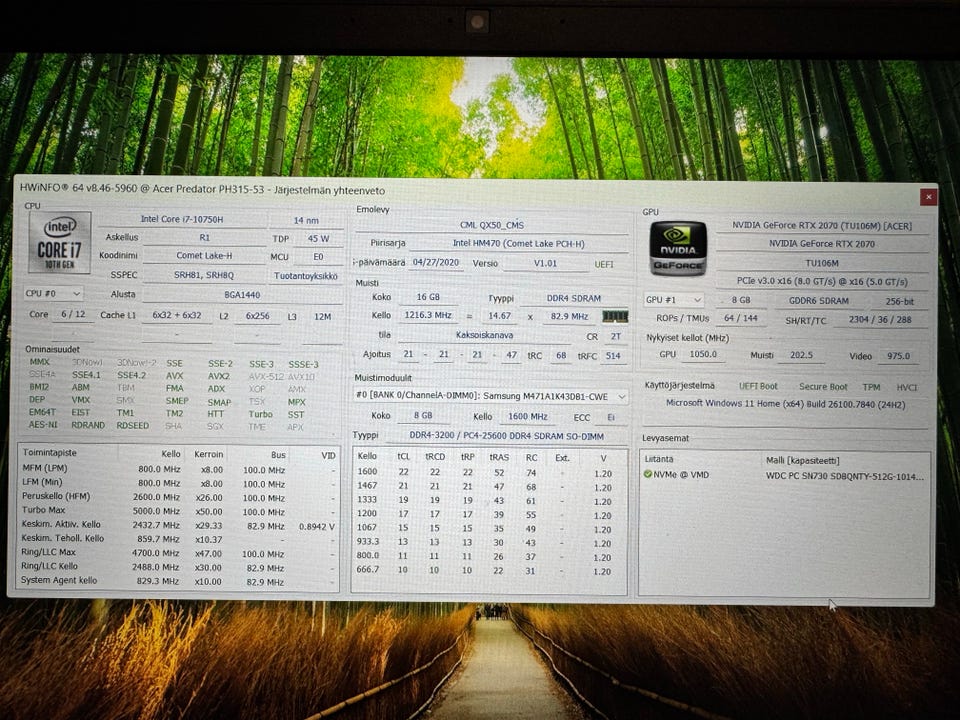Click the CML QX50_CMS motherboard field

pyautogui.click(x=492, y=225)
